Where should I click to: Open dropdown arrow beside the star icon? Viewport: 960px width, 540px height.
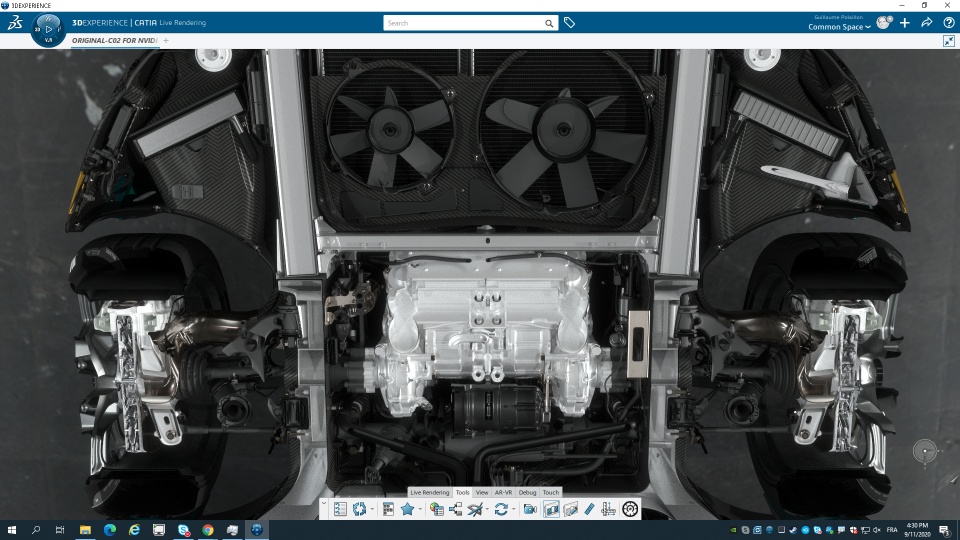click(420, 509)
